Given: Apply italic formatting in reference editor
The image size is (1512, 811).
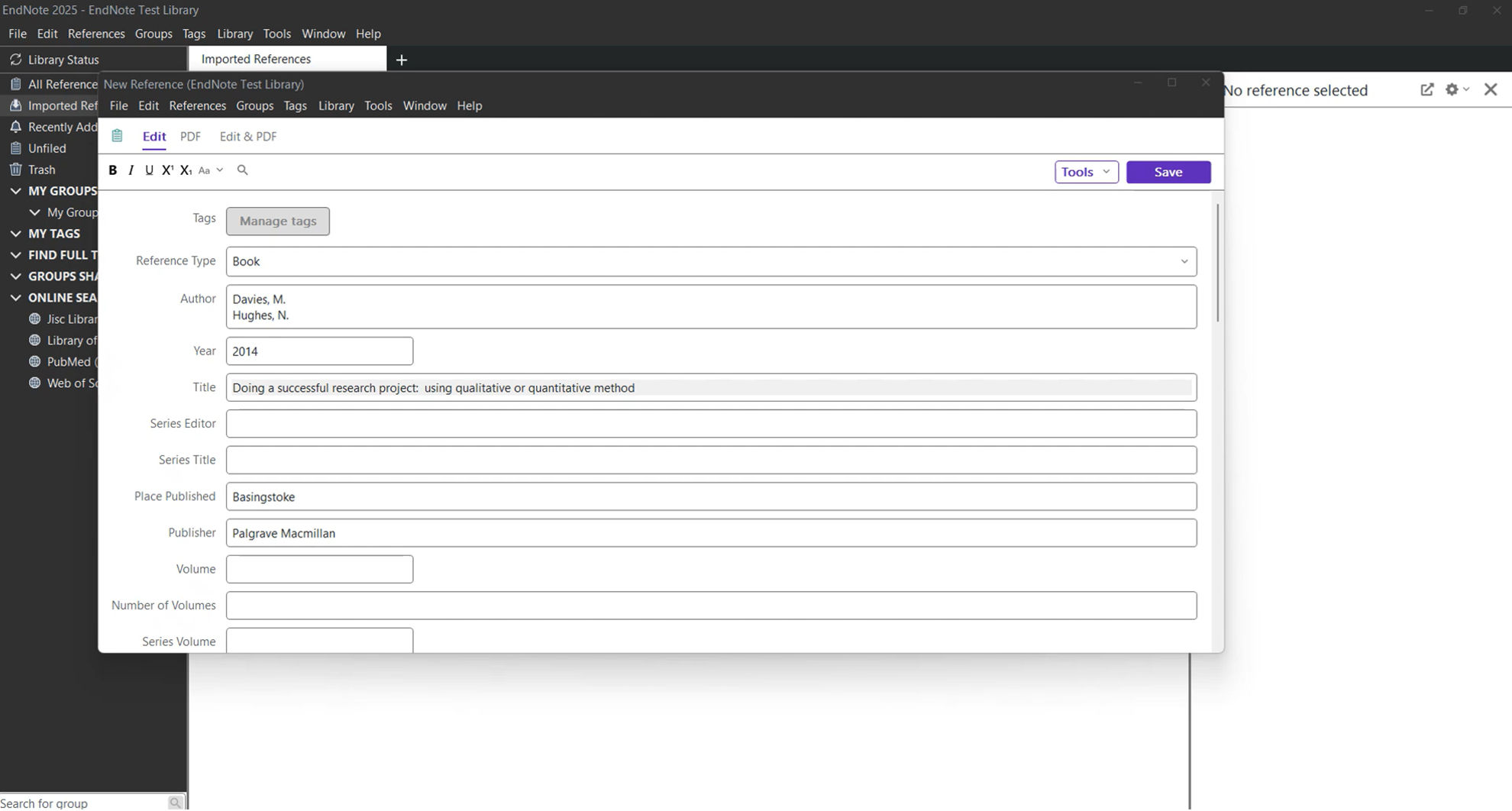Looking at the screenshot, I should [x=131, y=170].
